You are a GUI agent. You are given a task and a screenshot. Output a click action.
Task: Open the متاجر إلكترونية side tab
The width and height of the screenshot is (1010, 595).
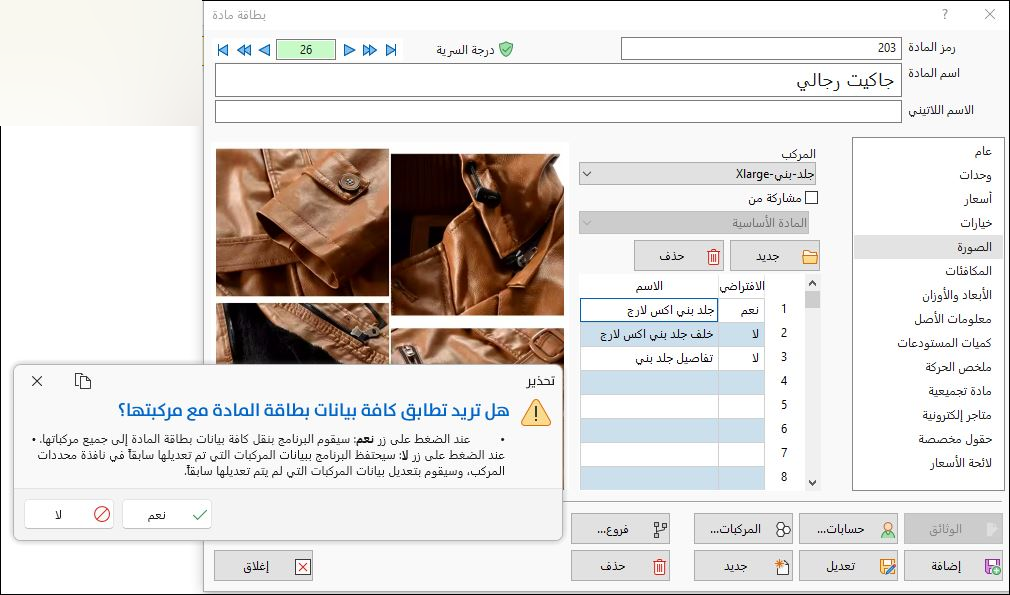click(x=928, y=415)
